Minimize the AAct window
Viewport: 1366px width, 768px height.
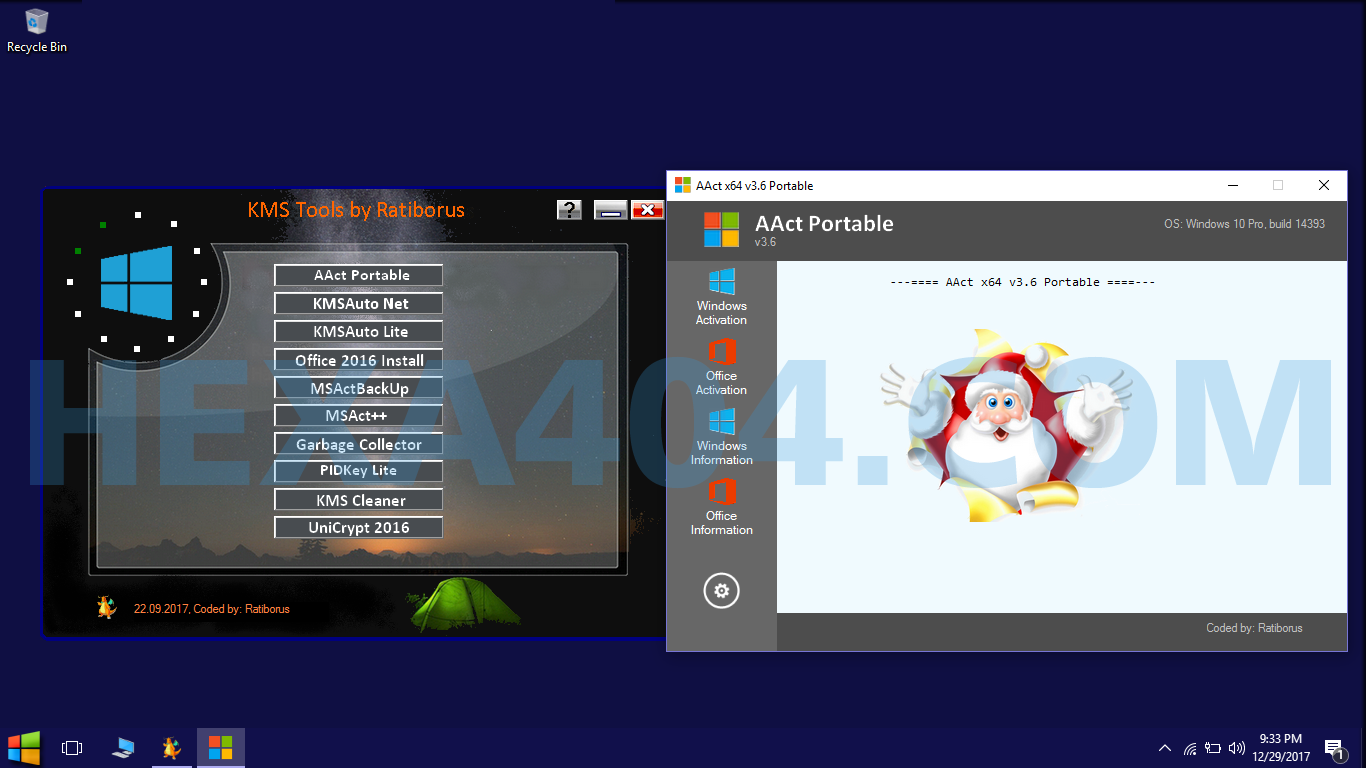pyautogui.click(x=1233, y=185)
